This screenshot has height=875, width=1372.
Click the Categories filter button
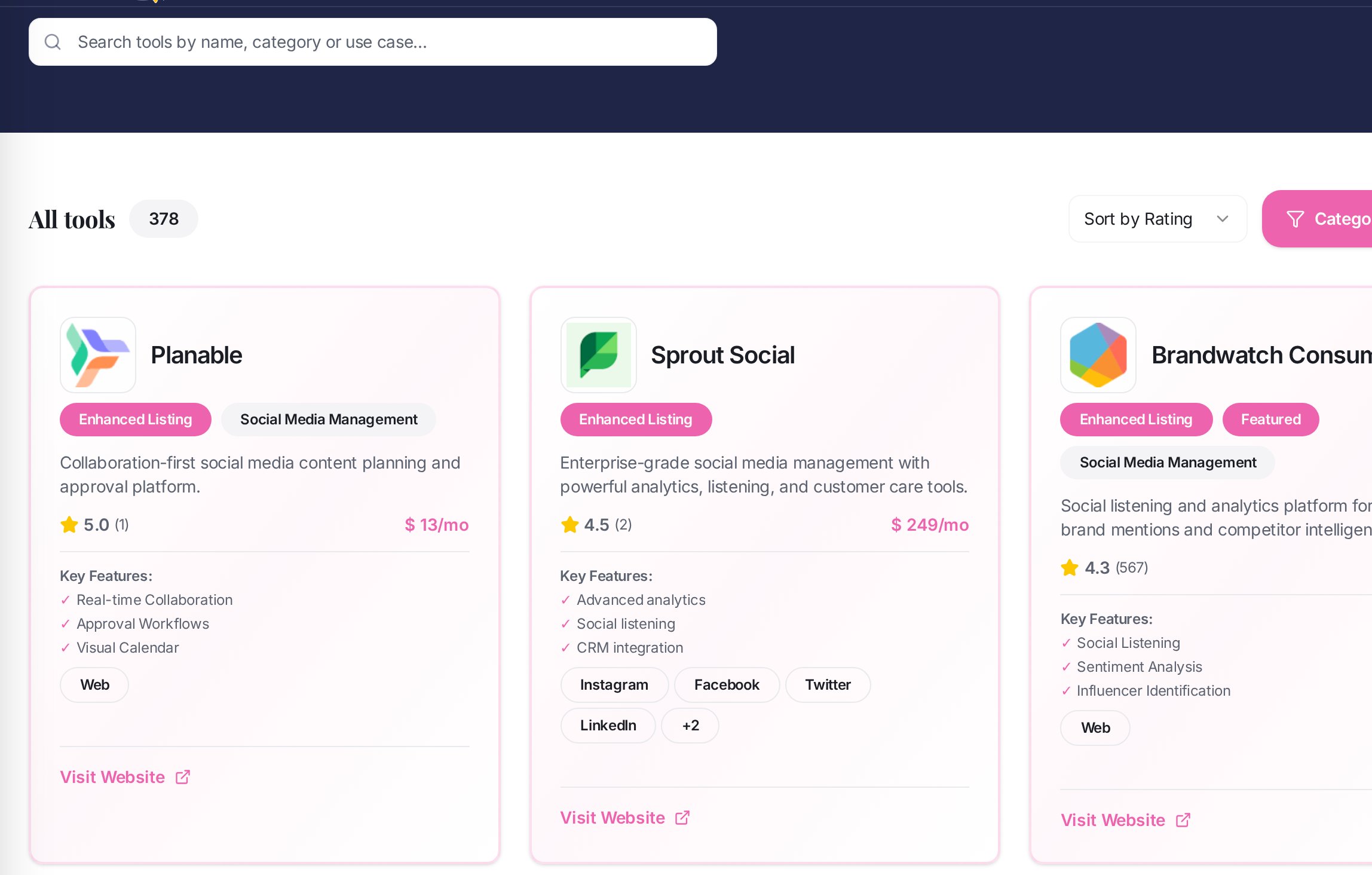point(1317,219)
